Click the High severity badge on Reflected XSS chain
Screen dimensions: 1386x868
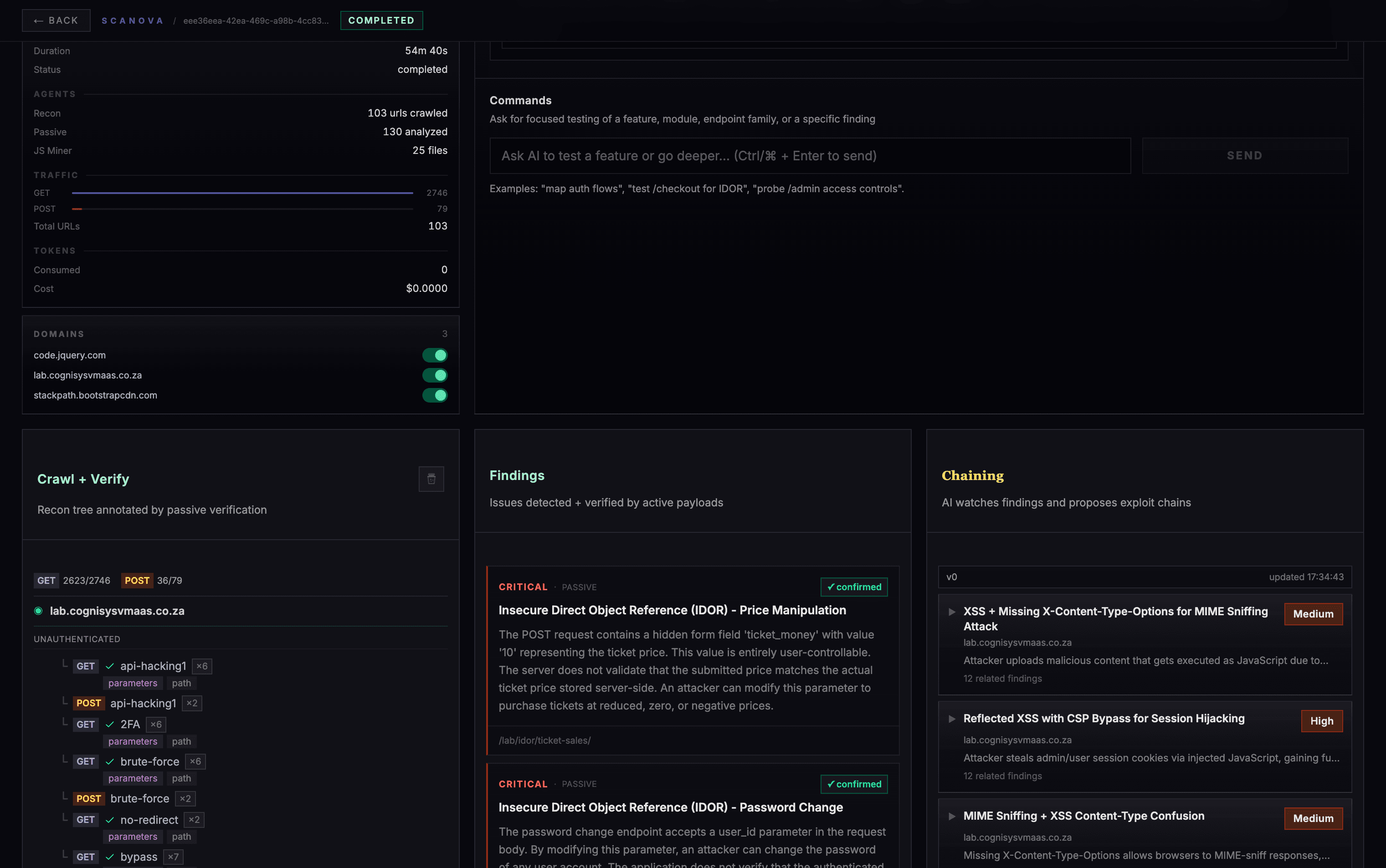click(1321, 721)
